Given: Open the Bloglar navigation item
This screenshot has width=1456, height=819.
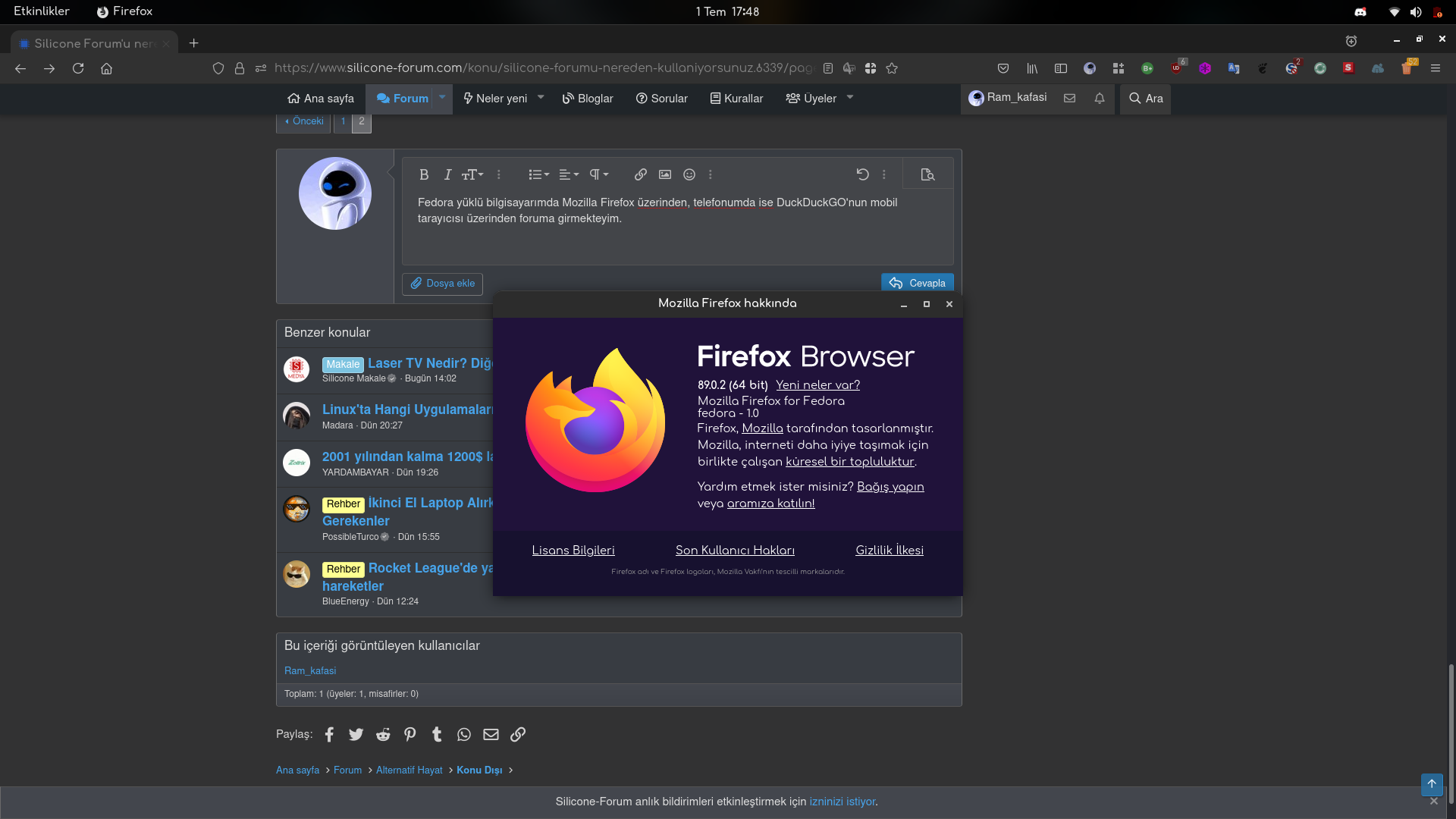Looking at the screenshot, I should coord(588,99).
